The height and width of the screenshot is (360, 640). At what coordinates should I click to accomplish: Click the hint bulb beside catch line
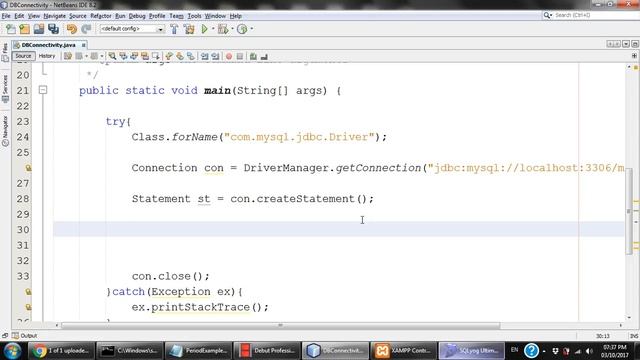pos(28,291)
